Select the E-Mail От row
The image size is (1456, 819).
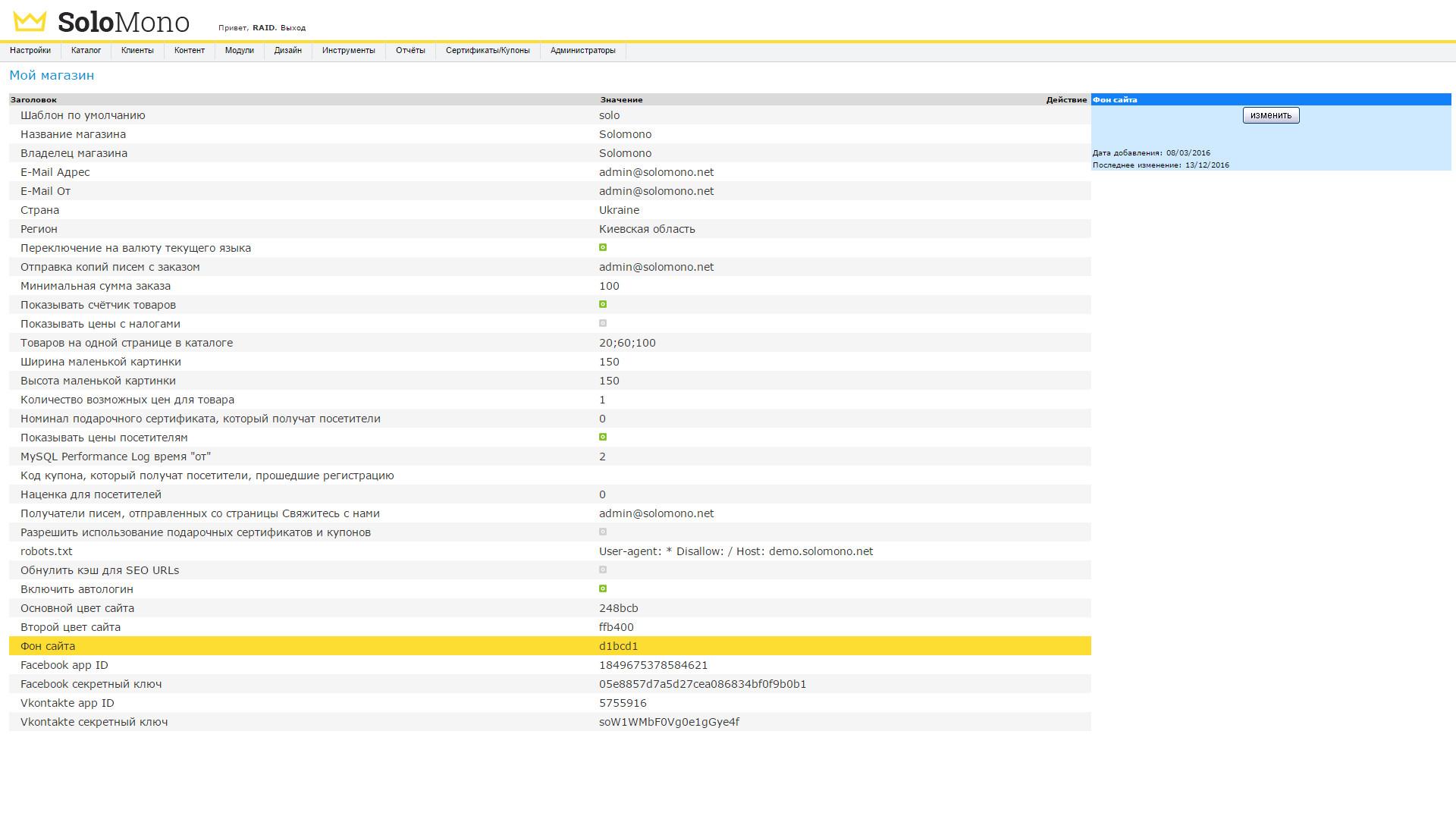point(550,191)
